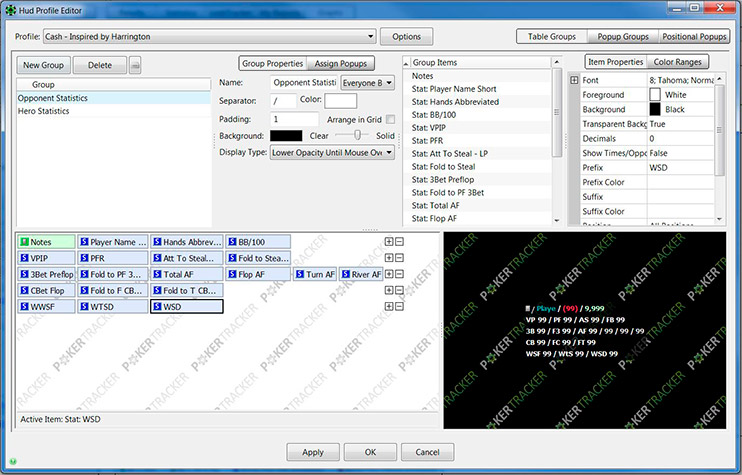Click the Hud Profile Editor title icon
The width and height of the screenshot is (742, 475).
coord(10,10)
